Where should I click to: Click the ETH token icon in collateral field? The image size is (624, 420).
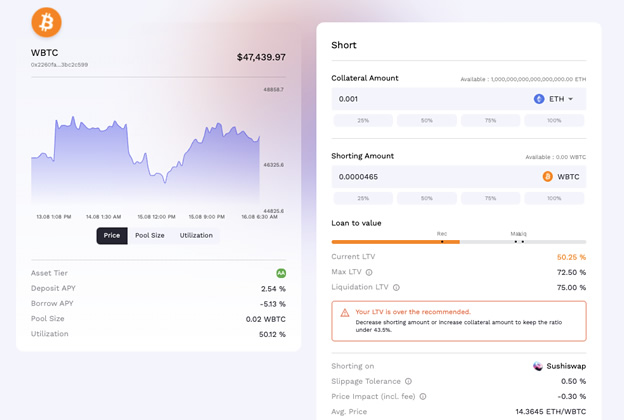[x=539, y=99]
